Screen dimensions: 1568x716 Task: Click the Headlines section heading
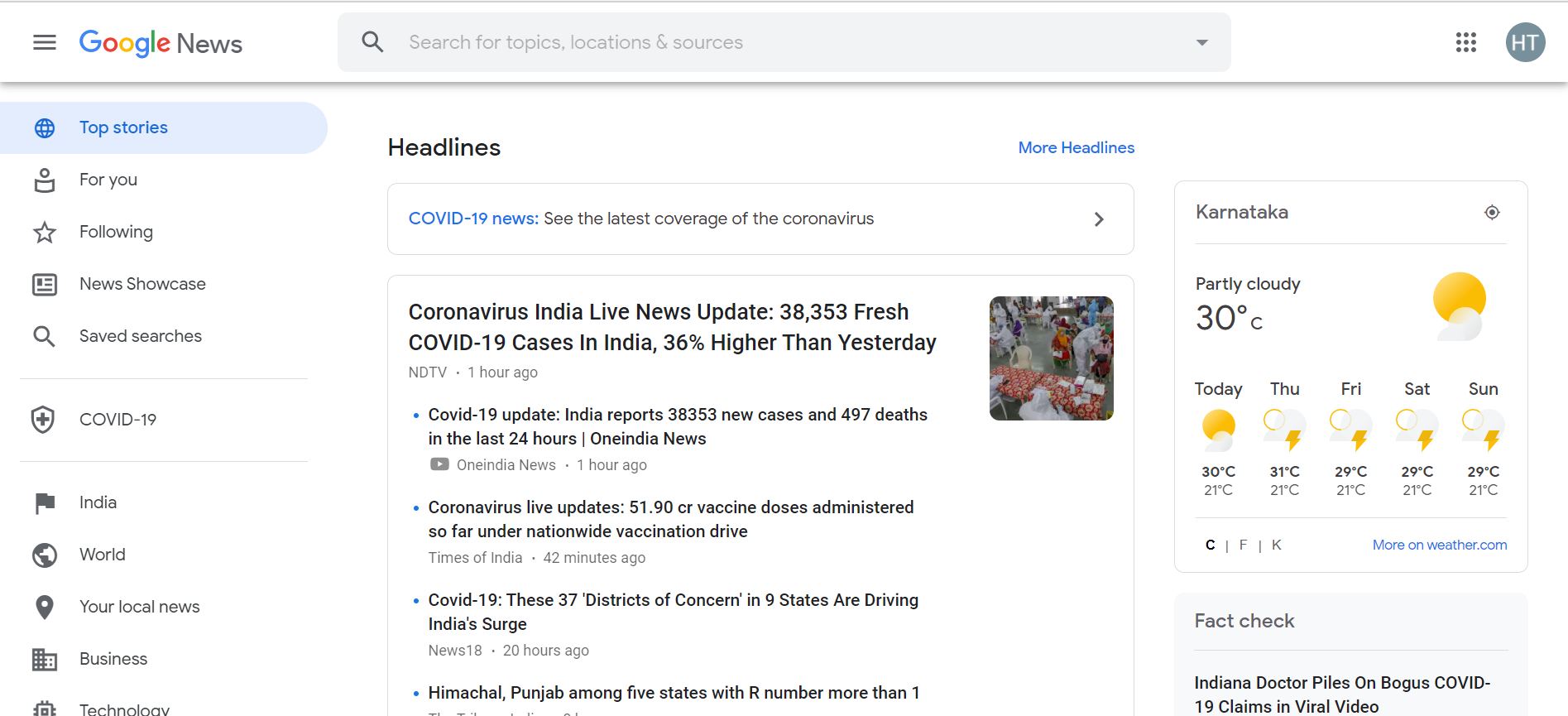(x=444, y=147)
